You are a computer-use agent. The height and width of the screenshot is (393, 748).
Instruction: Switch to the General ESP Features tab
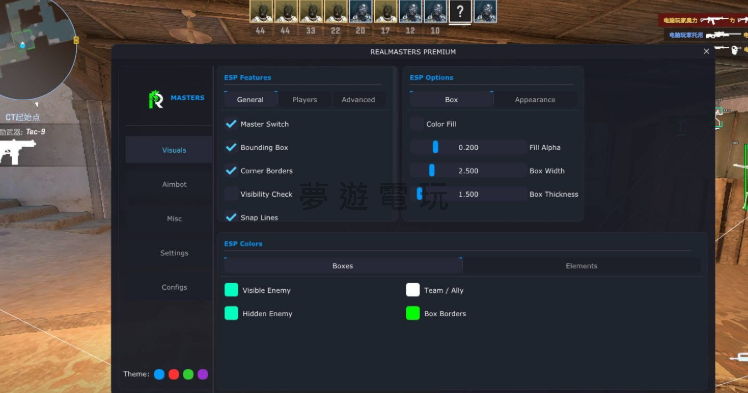[x=250, y=99]
